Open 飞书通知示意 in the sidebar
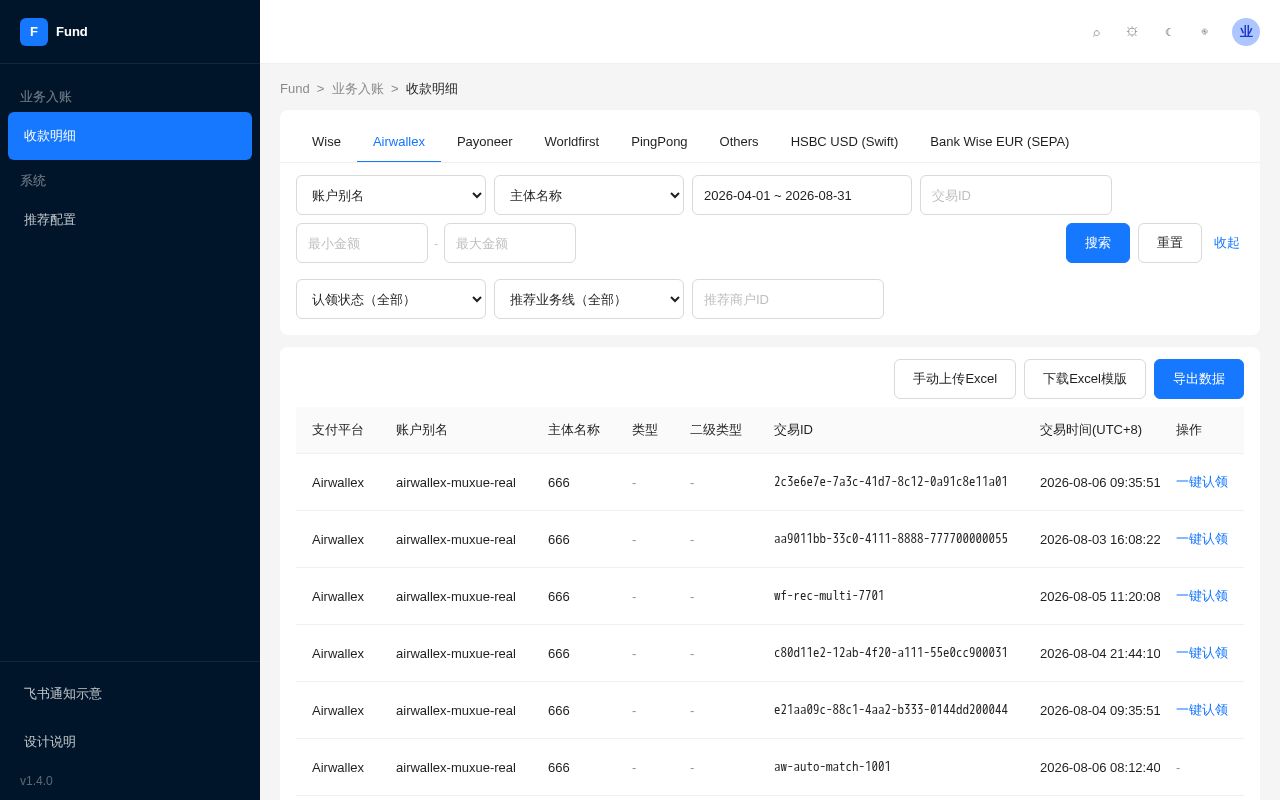This screenshot has height=800, width=1280. pyautogui.click(x=130, y=694)
